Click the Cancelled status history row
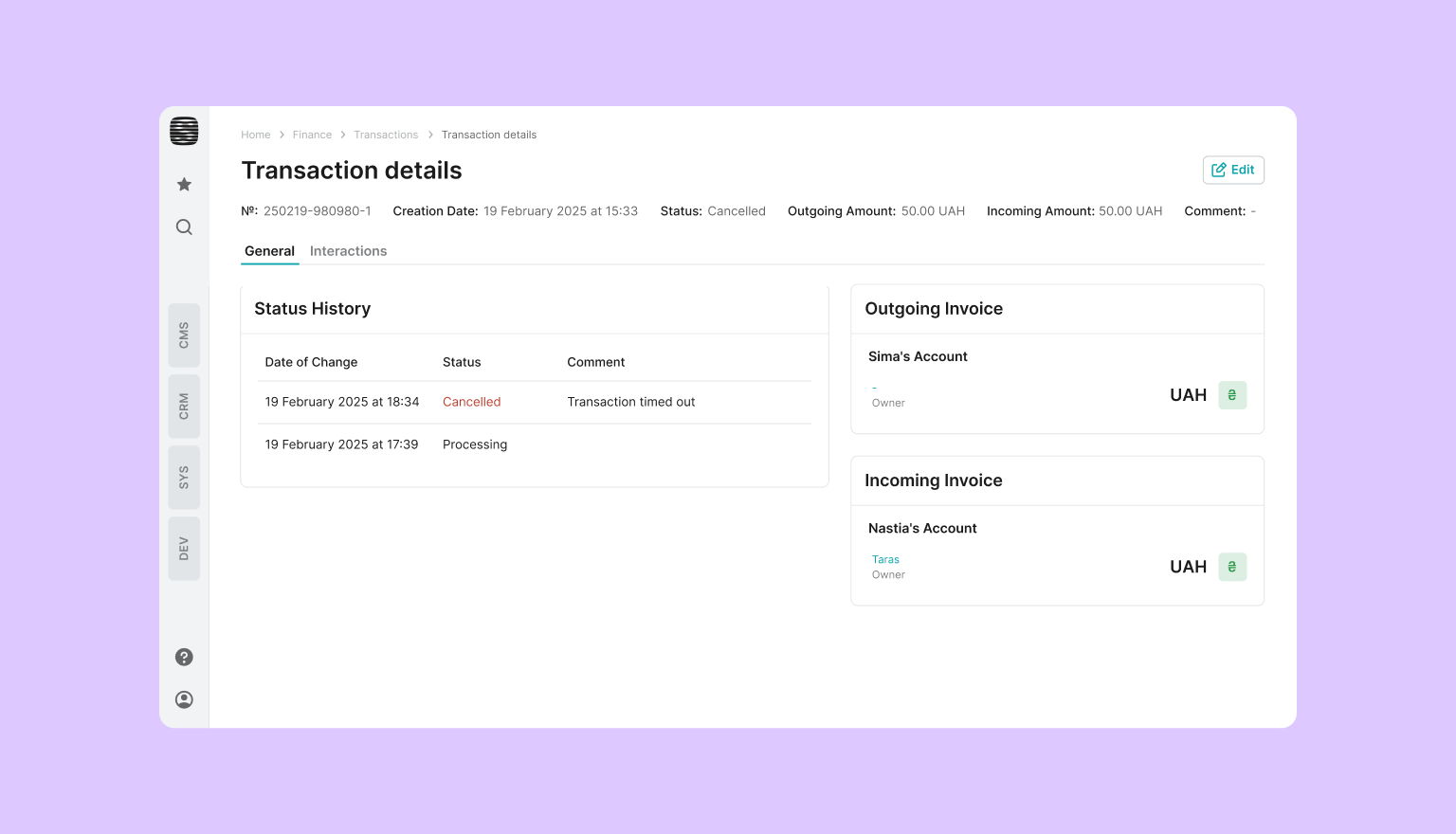The height and width of the screenshot is (834, 1456). click(x=534, y=402)
